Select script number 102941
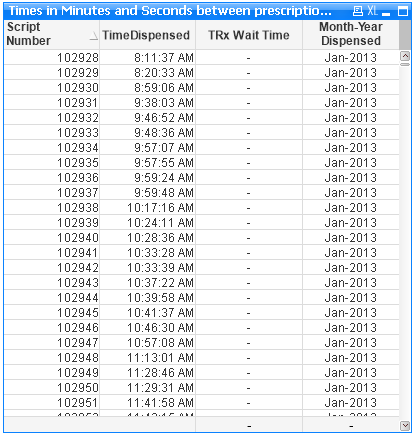This screenshot has width=412, height=434. [78, 253]
